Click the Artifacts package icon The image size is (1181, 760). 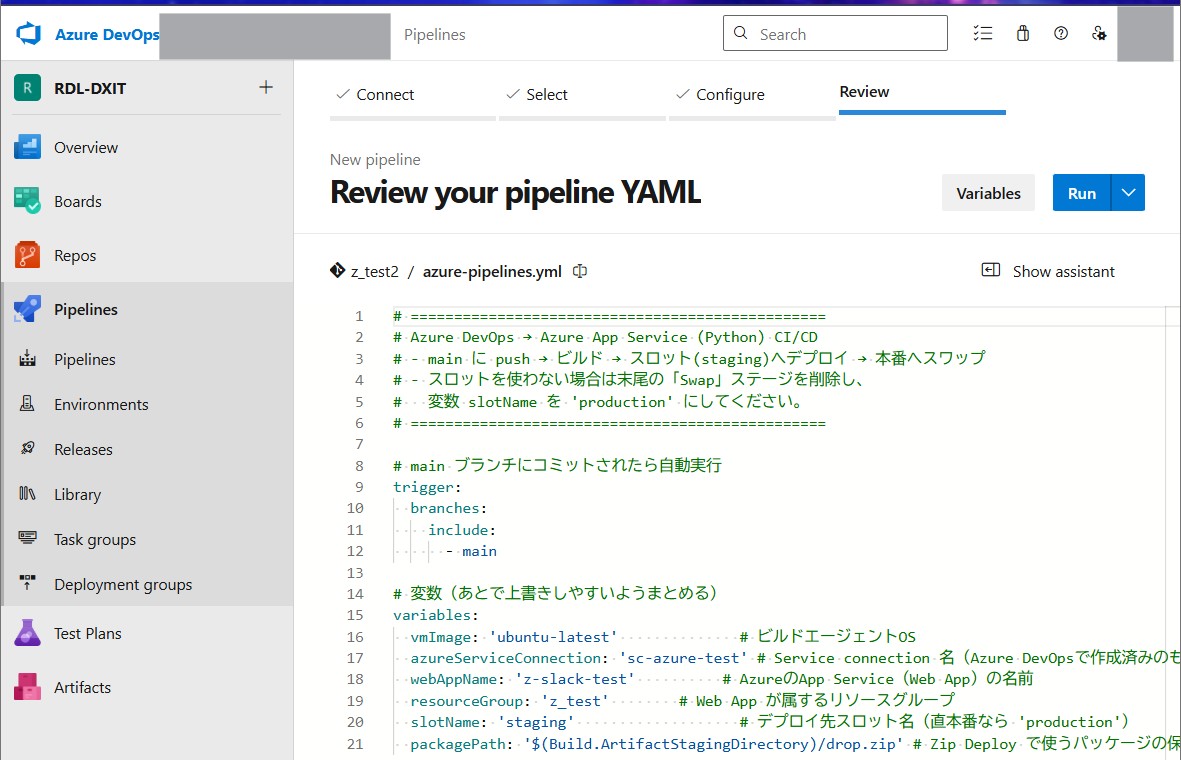click(x=28, y=687)
